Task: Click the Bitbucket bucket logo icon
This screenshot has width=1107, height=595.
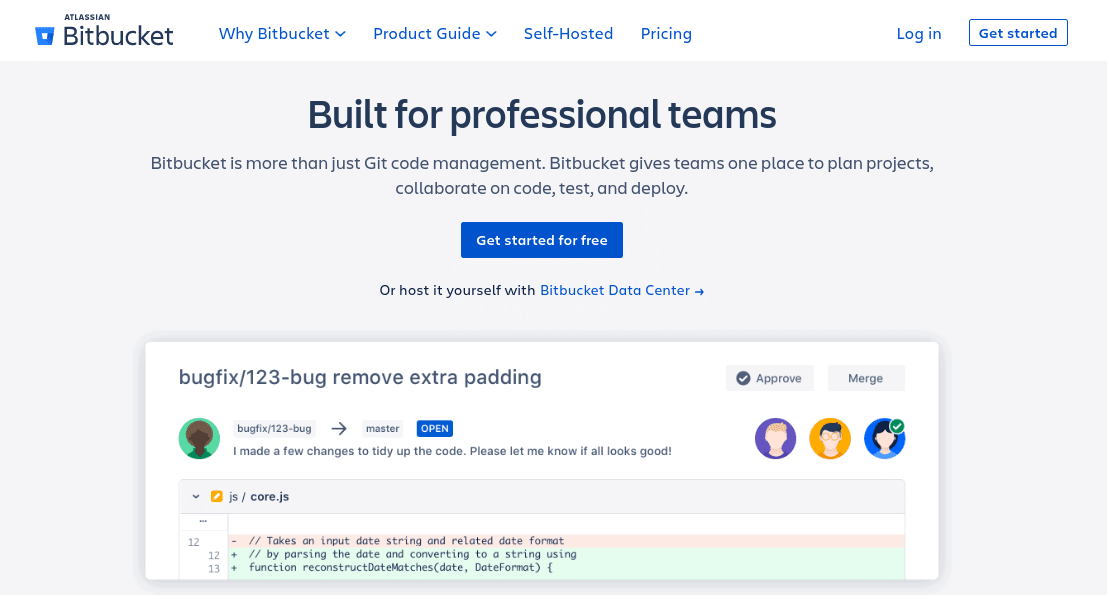Action: point(42,31)
